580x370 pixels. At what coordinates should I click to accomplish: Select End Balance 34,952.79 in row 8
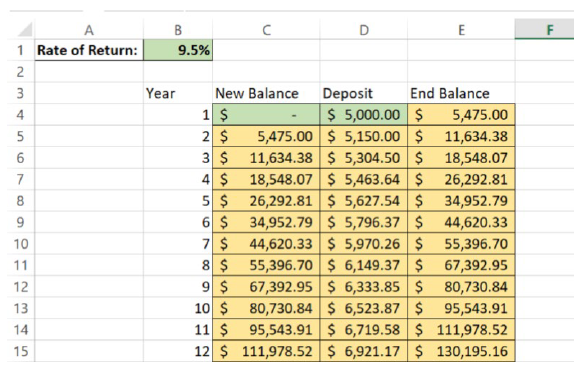(461, 201)
